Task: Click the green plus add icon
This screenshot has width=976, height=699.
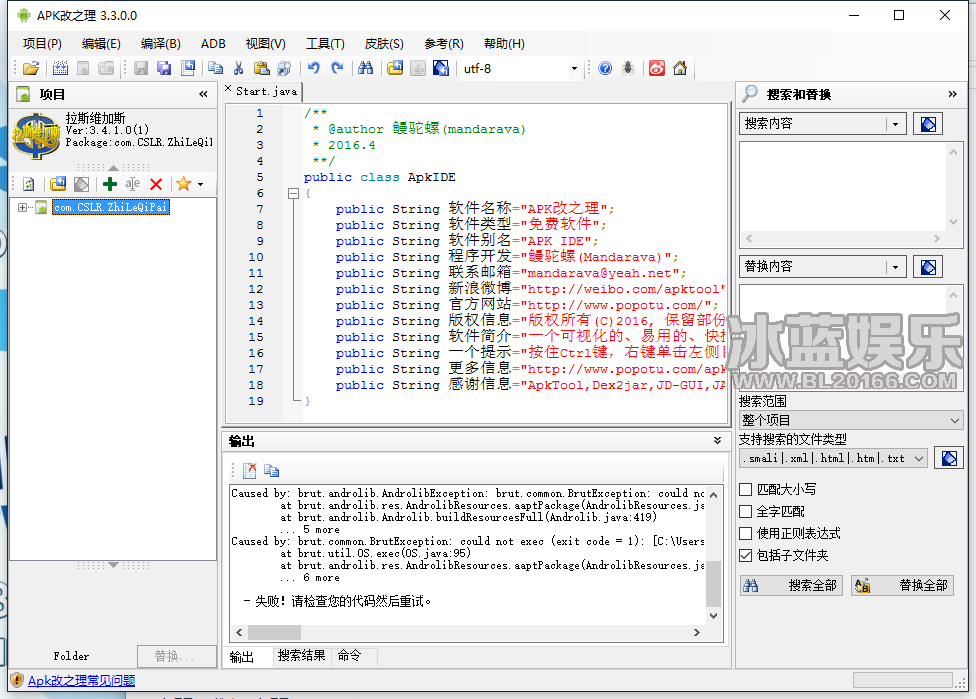Action: tap(110, 184)
